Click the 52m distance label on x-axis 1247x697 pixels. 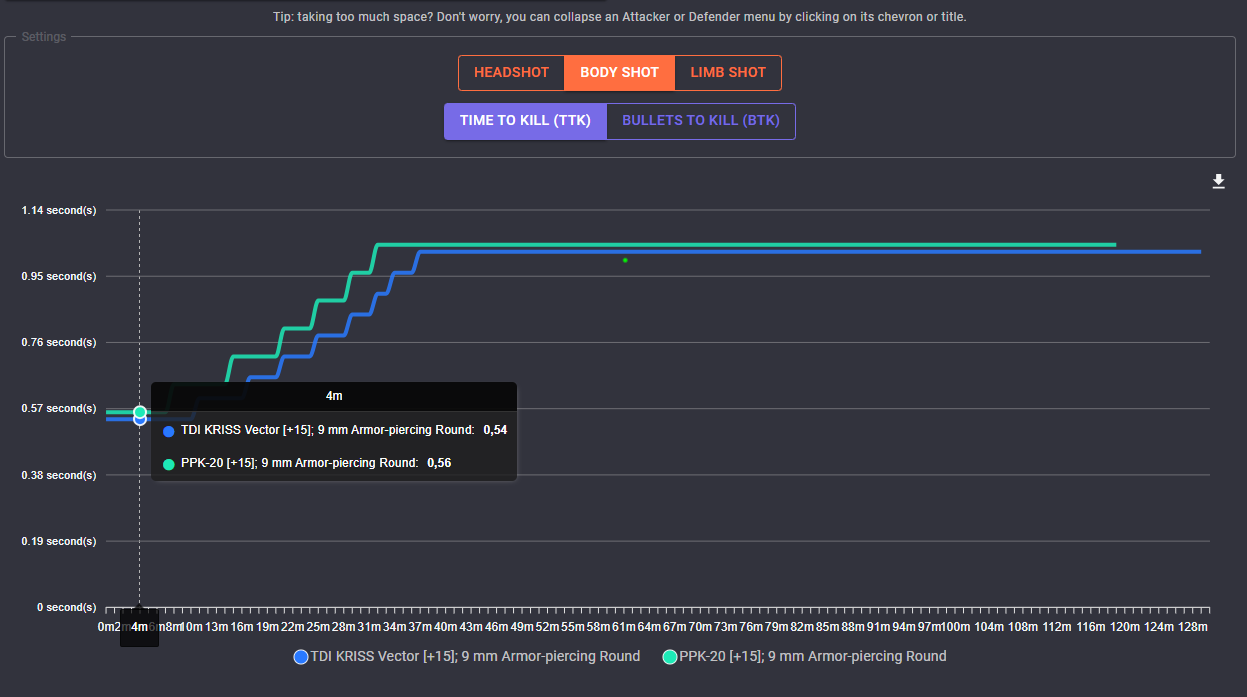pyautogui.click(x=548, y=627)
